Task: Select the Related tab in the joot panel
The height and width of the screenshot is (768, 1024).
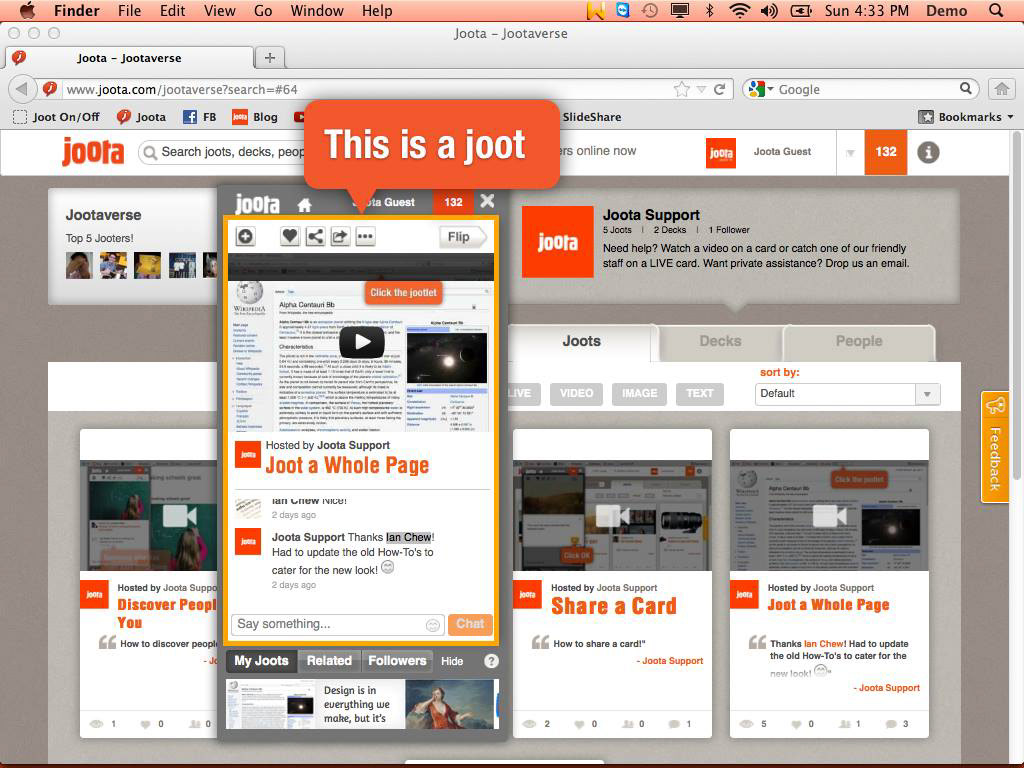Action: click(x=329, y=661)
